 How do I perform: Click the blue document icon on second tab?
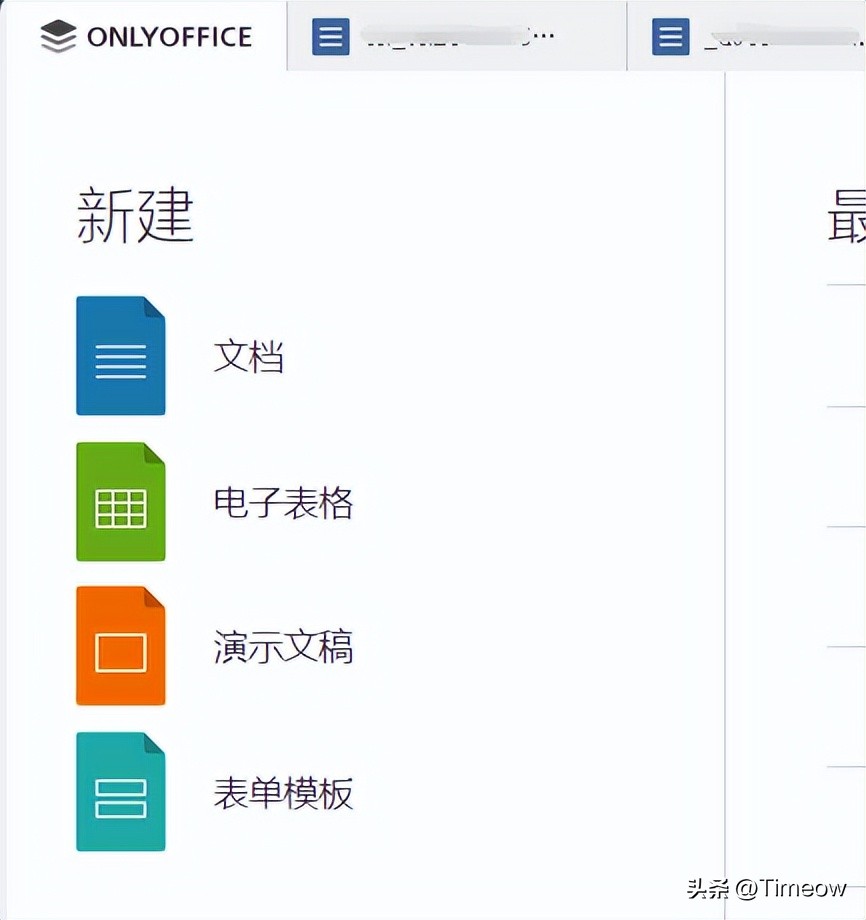(670, 36)
